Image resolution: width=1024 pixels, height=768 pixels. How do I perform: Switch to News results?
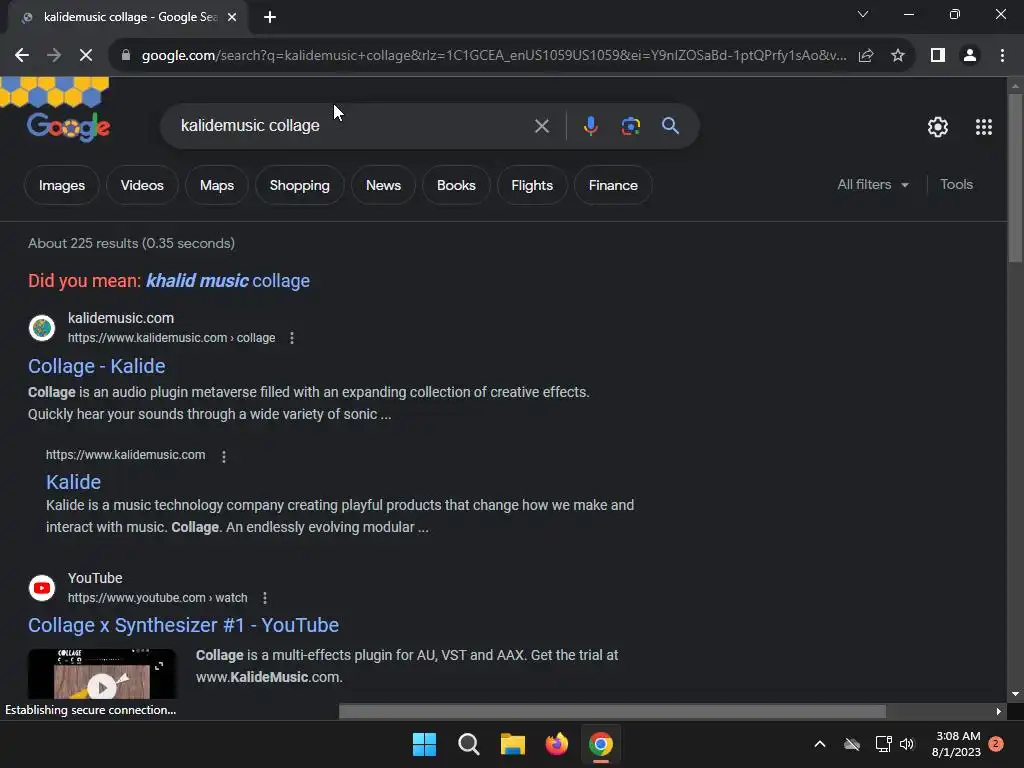(383, 185)
